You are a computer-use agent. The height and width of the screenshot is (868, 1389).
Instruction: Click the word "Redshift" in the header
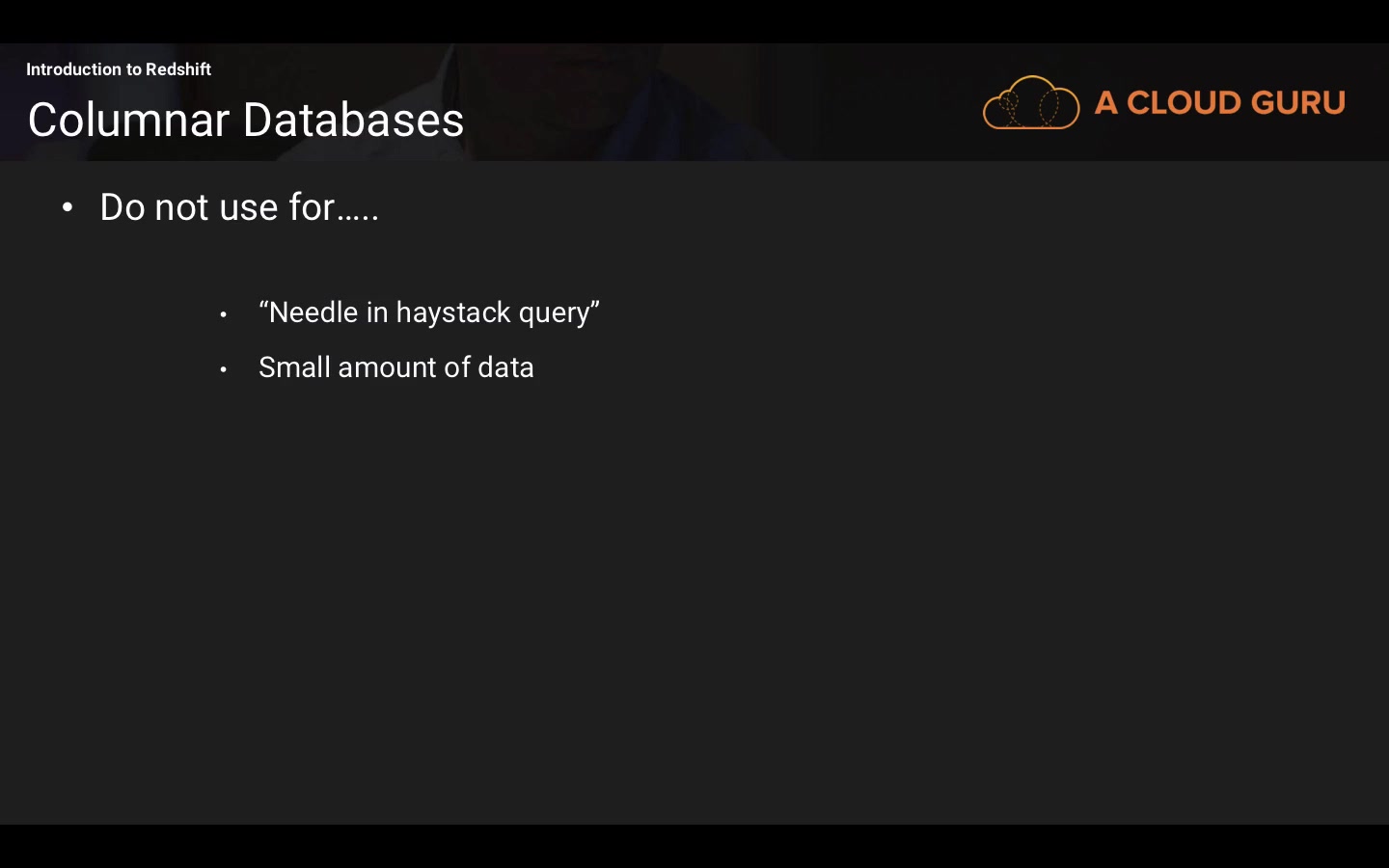pos(178,69)
